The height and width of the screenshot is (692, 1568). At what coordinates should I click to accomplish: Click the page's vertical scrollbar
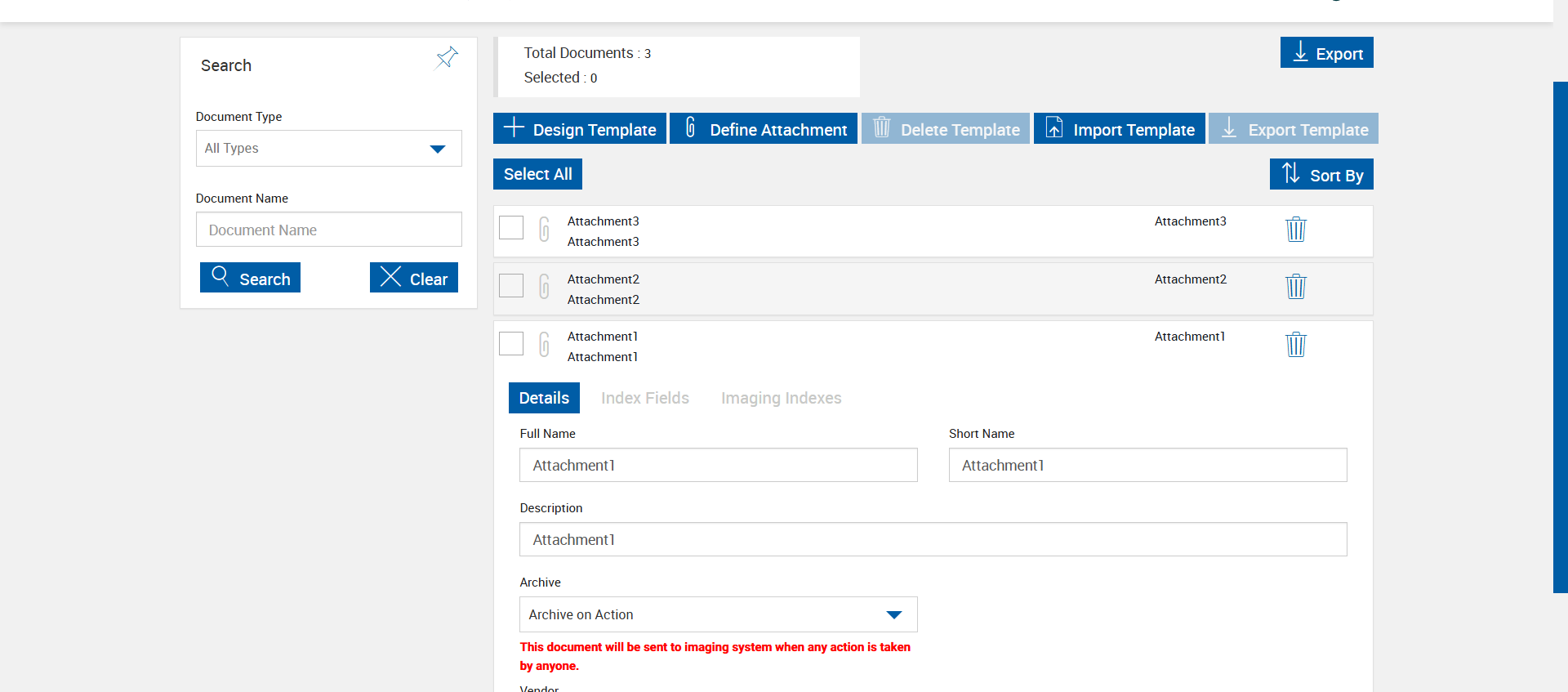(1560, 337)
